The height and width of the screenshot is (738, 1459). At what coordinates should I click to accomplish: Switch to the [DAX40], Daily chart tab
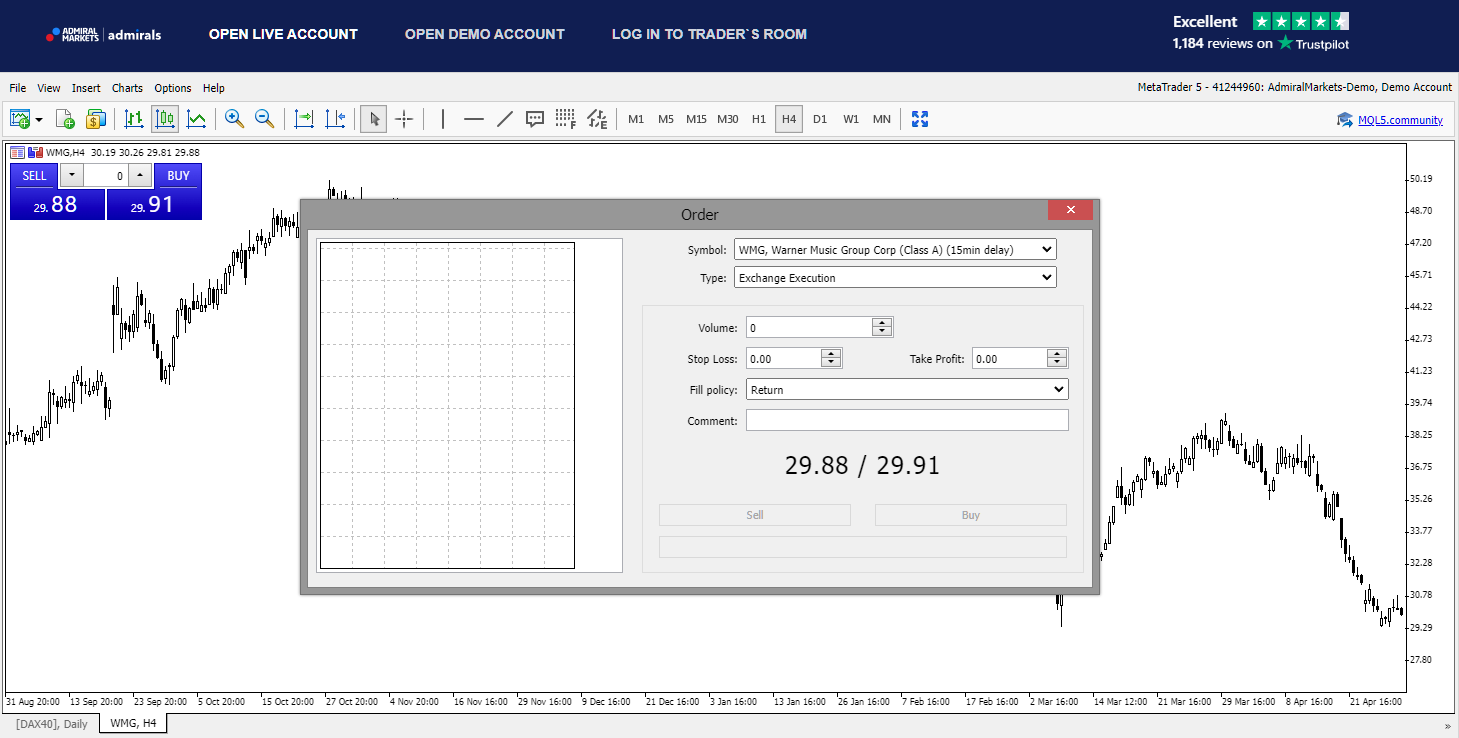[x=52, y=723]
